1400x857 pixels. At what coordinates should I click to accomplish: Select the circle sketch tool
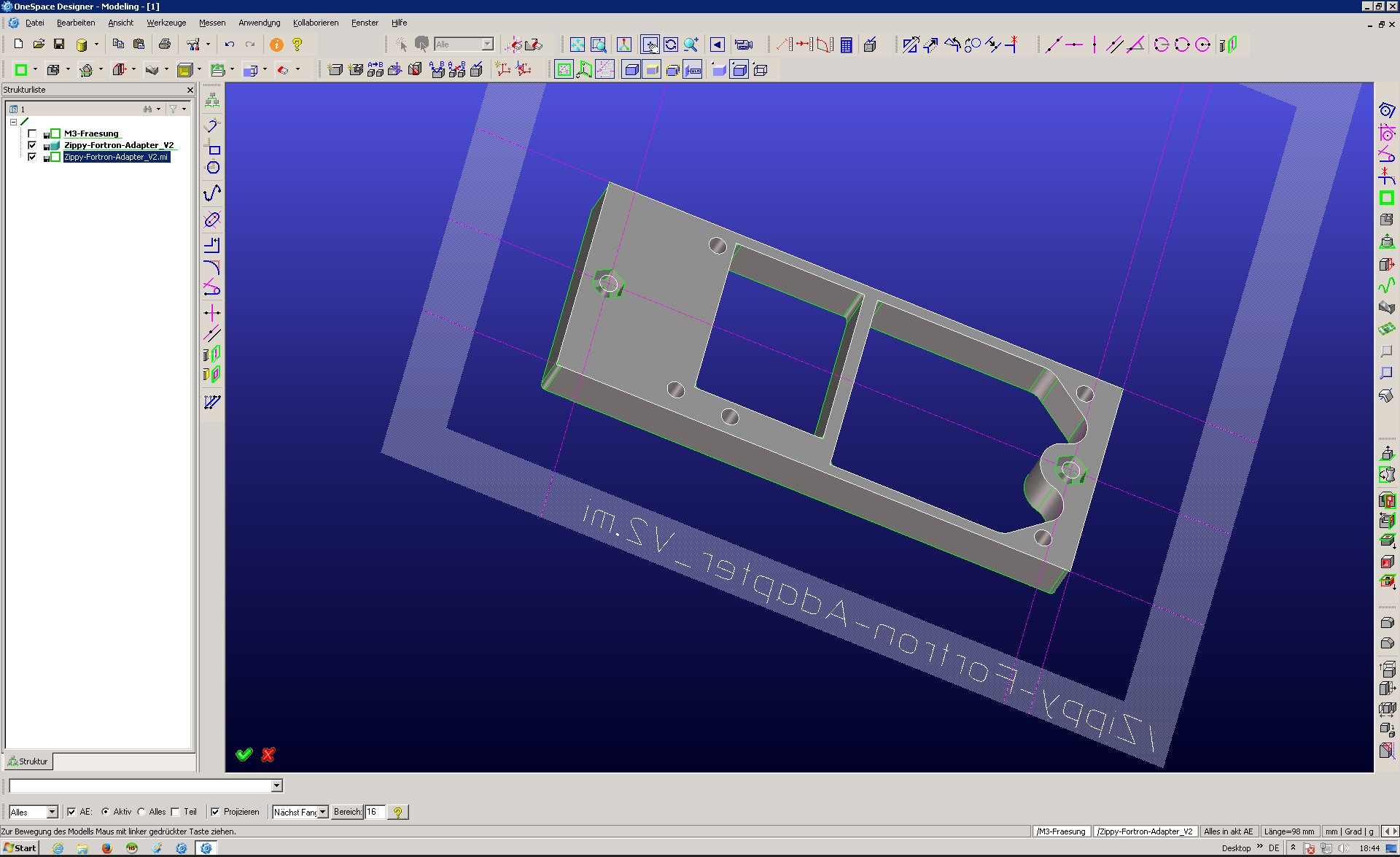tap(212, 168)
